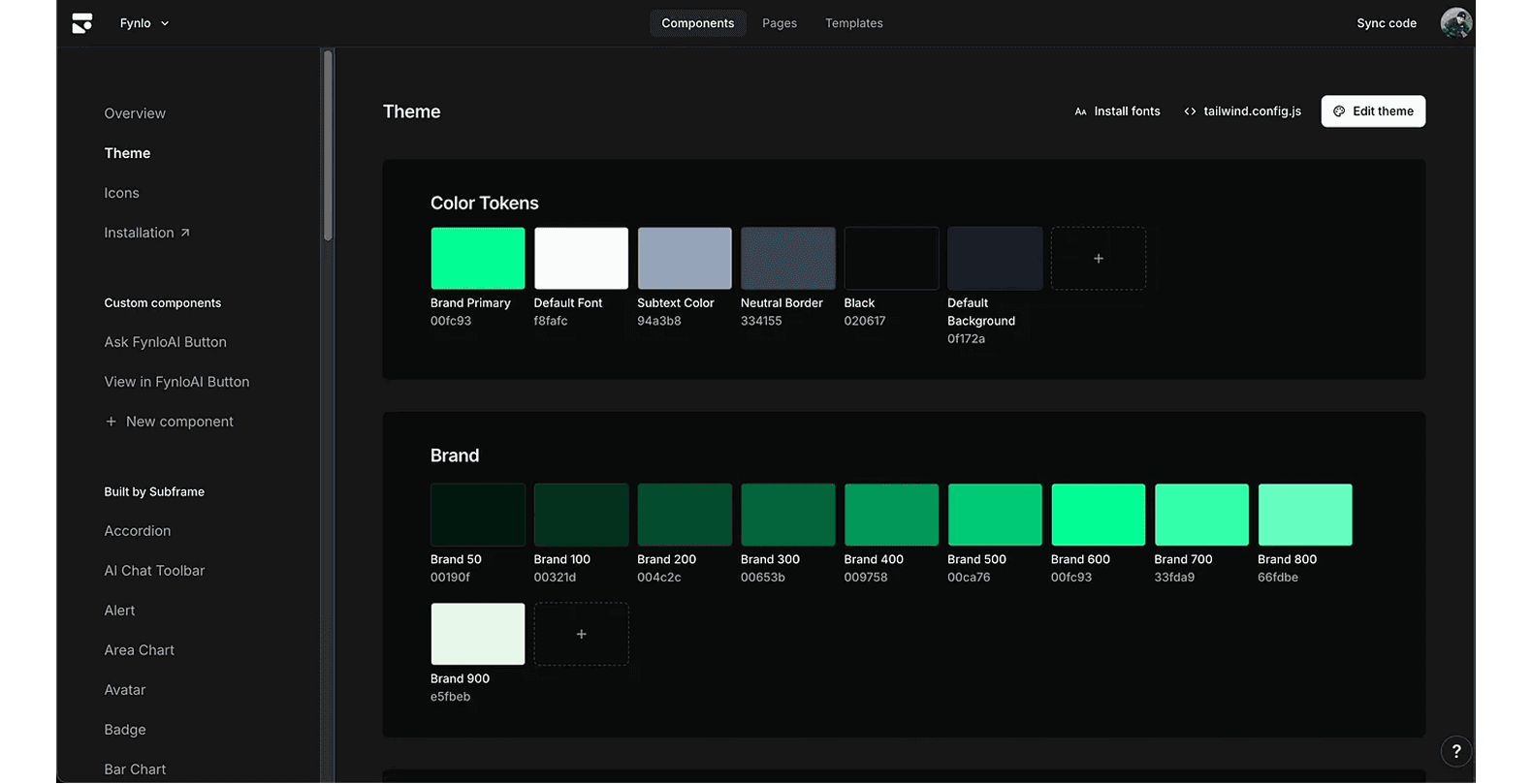This screenshot has width=1532, height=784.
Task: Open the user profile avatar
Action: (1455, 23)
